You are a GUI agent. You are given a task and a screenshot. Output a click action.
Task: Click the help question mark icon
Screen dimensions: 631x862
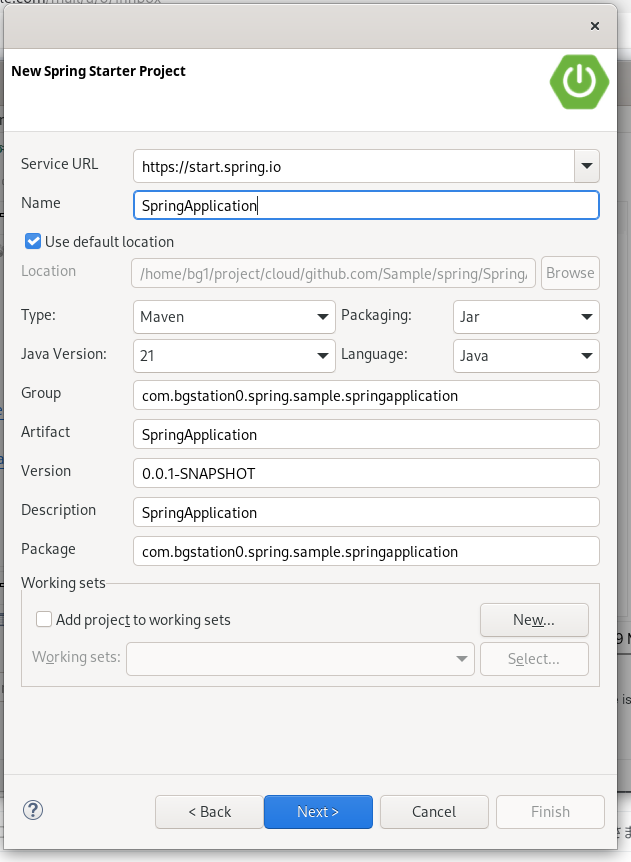point(33,810)
